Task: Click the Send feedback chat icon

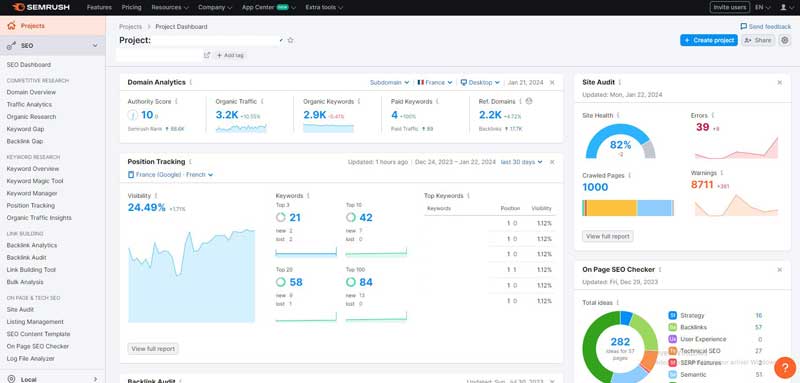Action: click(744, 26)
